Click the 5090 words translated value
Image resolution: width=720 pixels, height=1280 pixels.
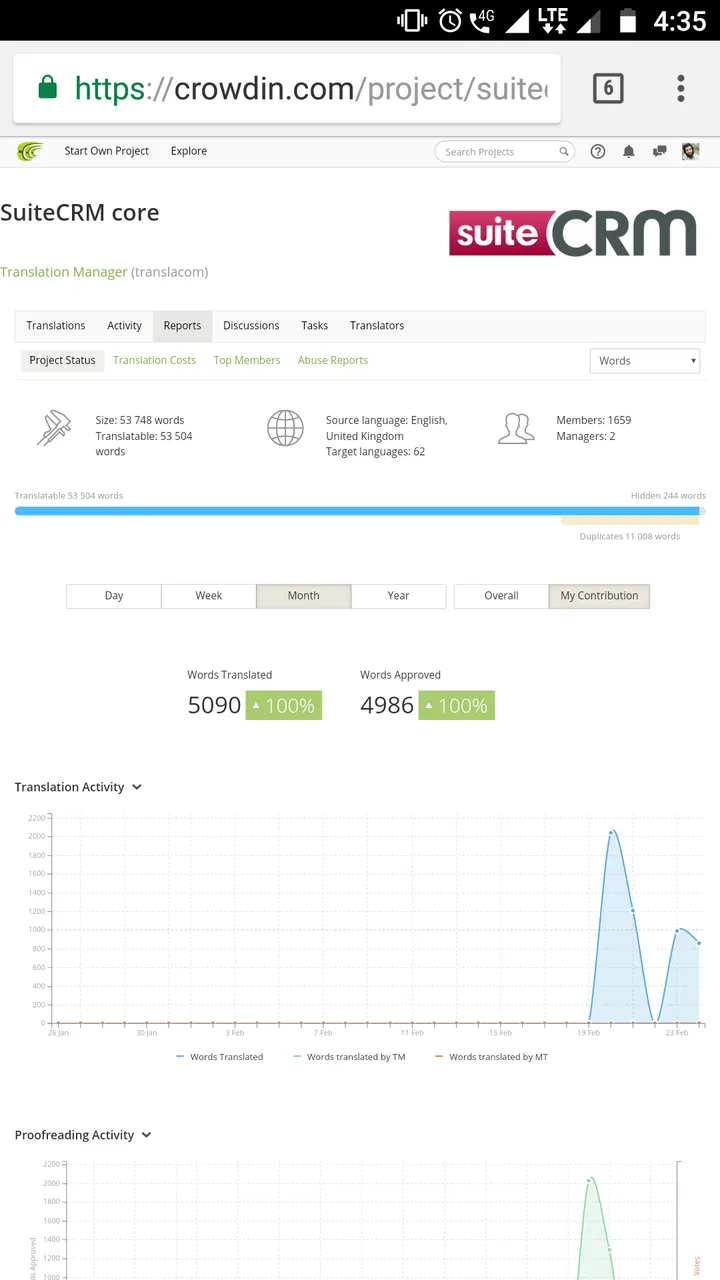[214, 705]
